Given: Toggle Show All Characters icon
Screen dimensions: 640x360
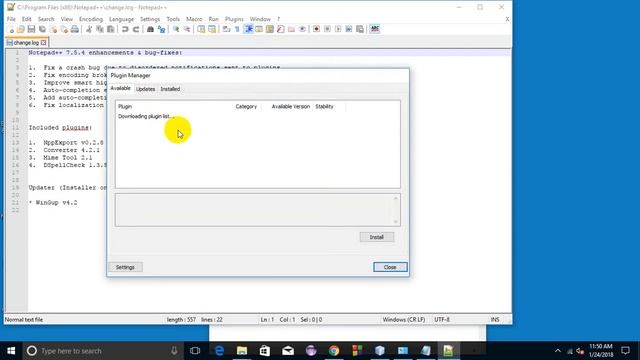Looking at the screenshot, I should (x=237, y=29).
